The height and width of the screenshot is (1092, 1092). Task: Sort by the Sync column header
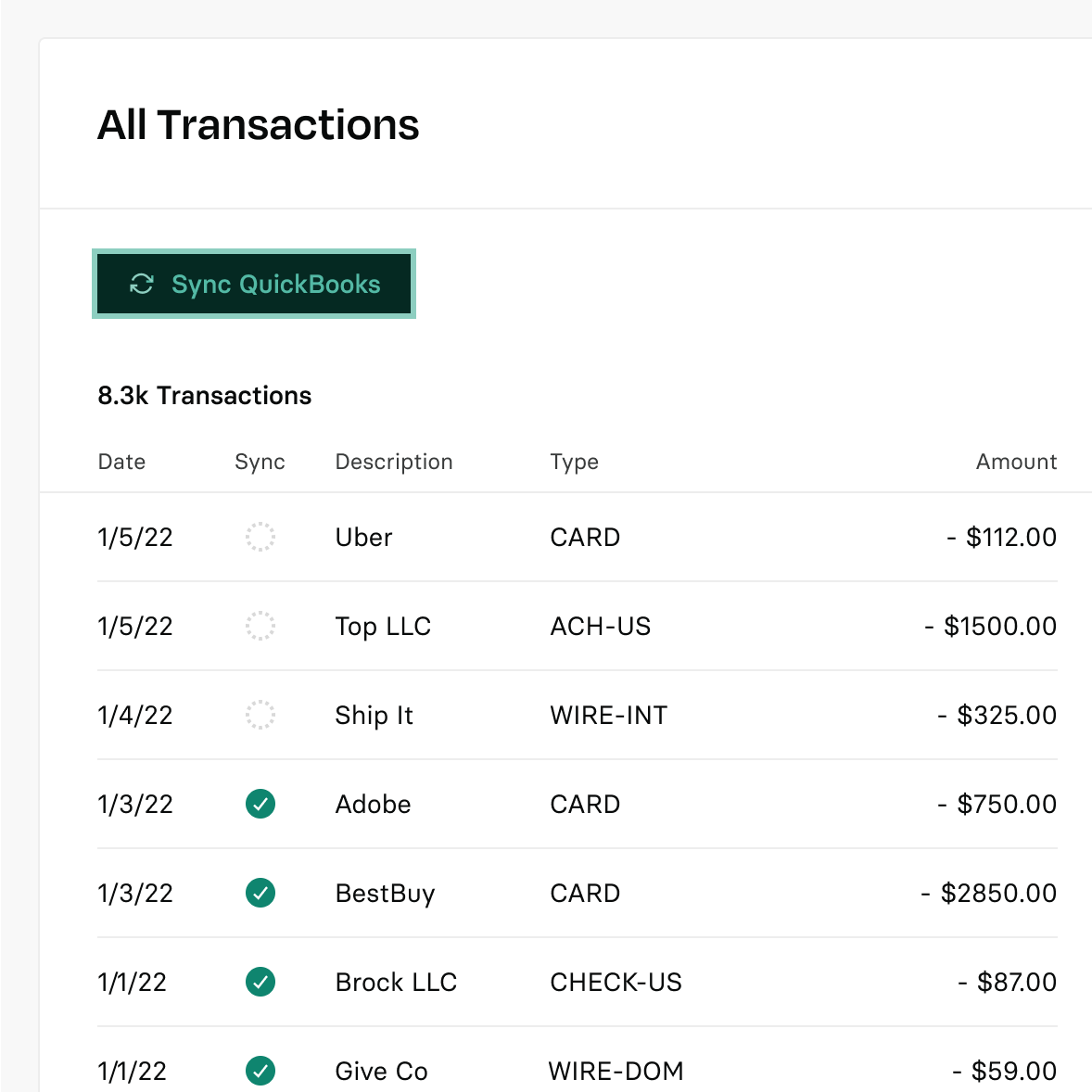click(260, 462)
